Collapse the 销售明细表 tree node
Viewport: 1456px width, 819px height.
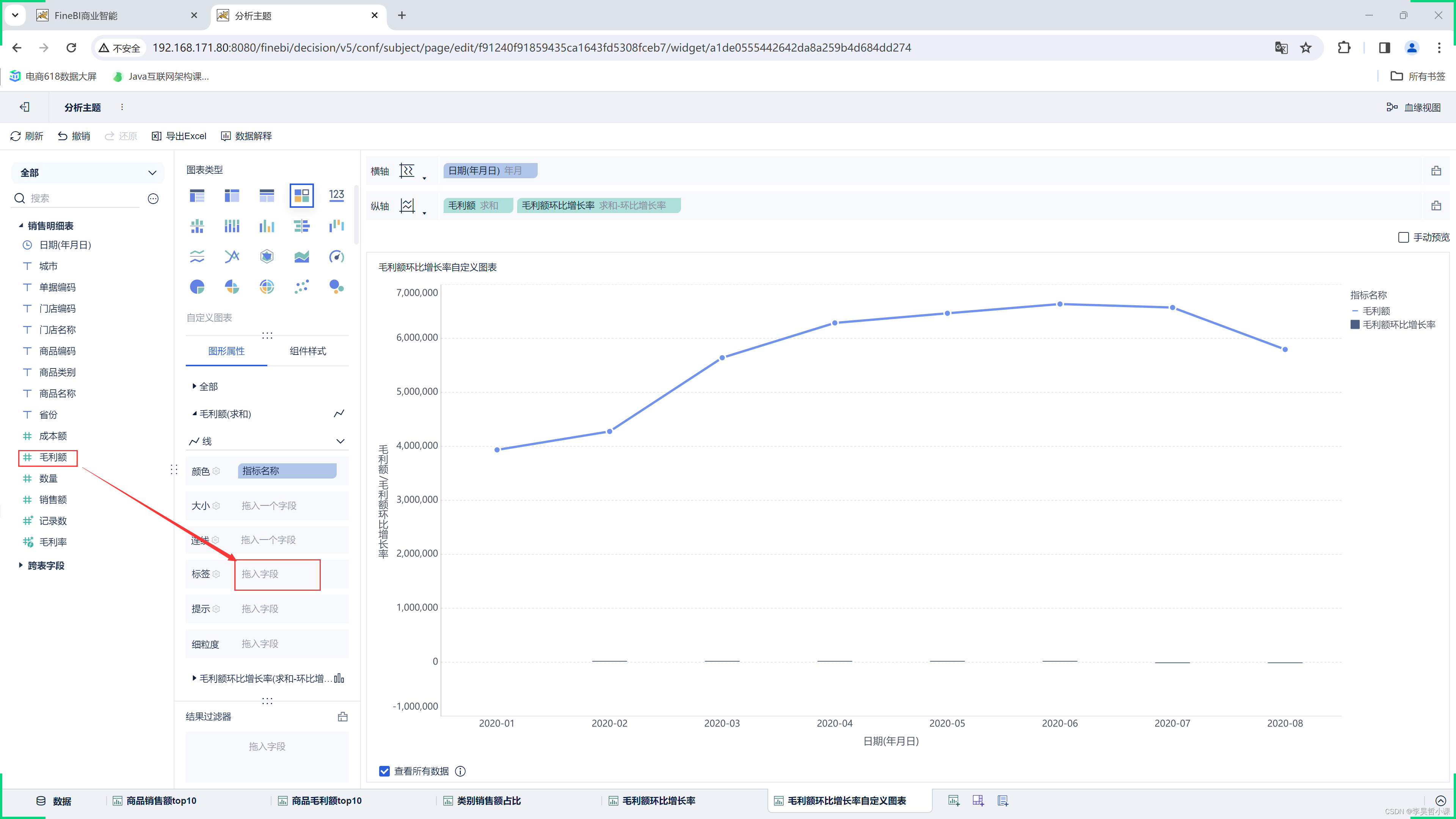21,226
